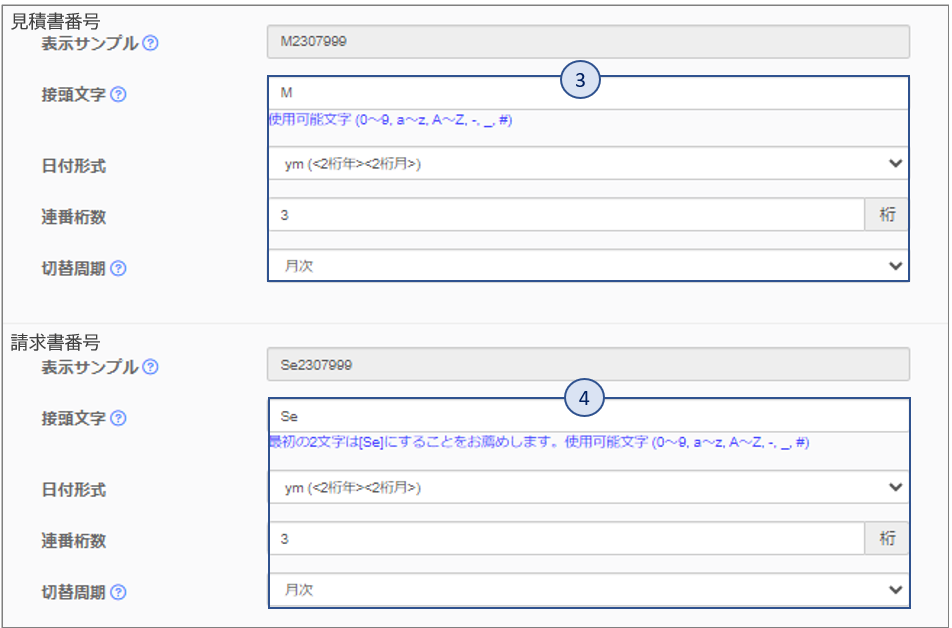Focus 請求書番号 接頭文字 field containing Se
Viewport: 952px width, 628px height.
pyautogui.click(x=588, y=416)
